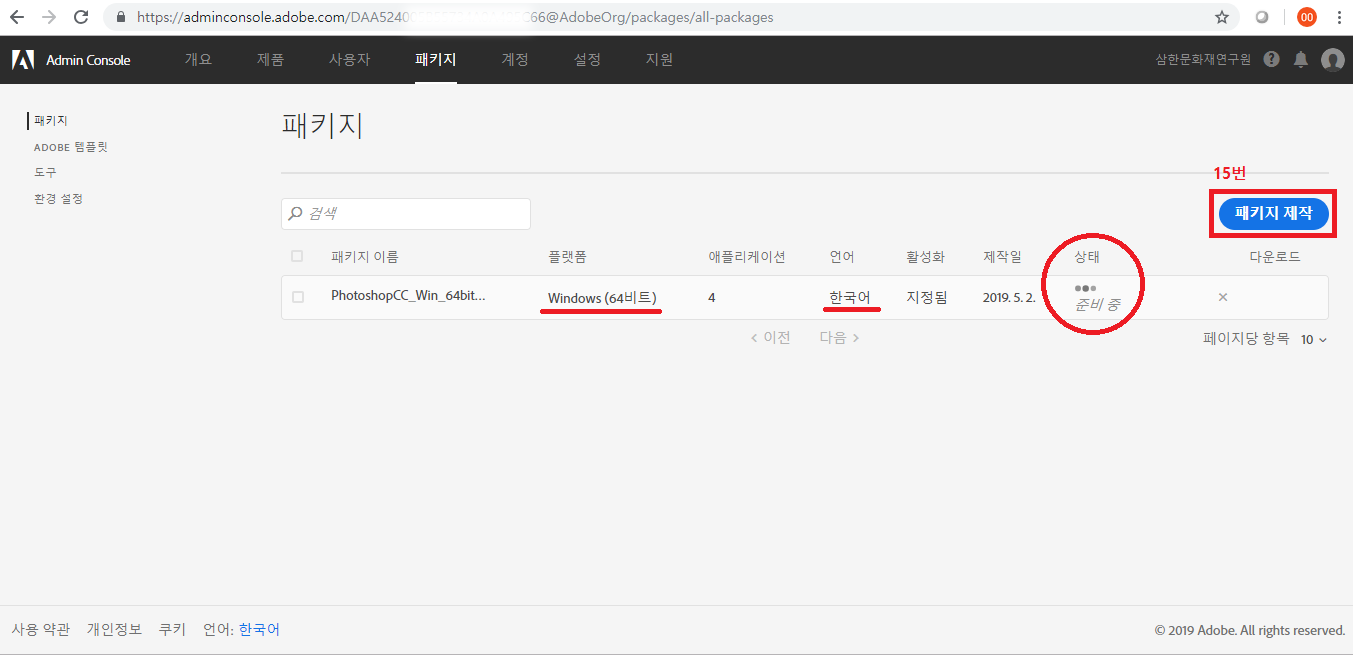This screenshot has height=658, width=1353.
Task: Click the 다음 pagination button
Action: 840,338
